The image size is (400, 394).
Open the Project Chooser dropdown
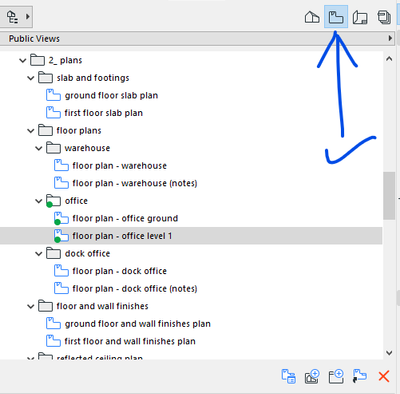16,16
